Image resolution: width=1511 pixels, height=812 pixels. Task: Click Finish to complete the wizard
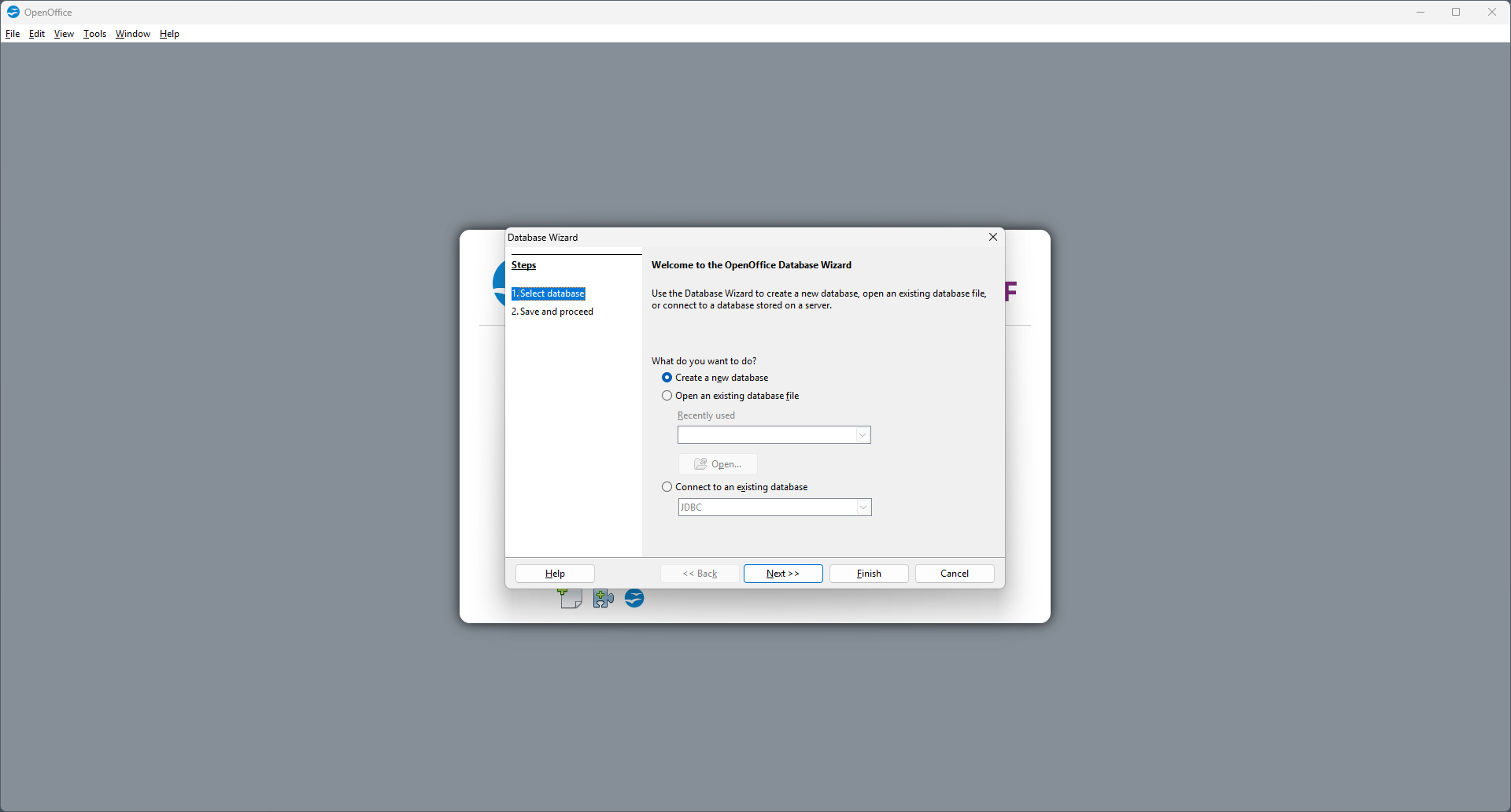pyautogui.click(x=868, y=574)
